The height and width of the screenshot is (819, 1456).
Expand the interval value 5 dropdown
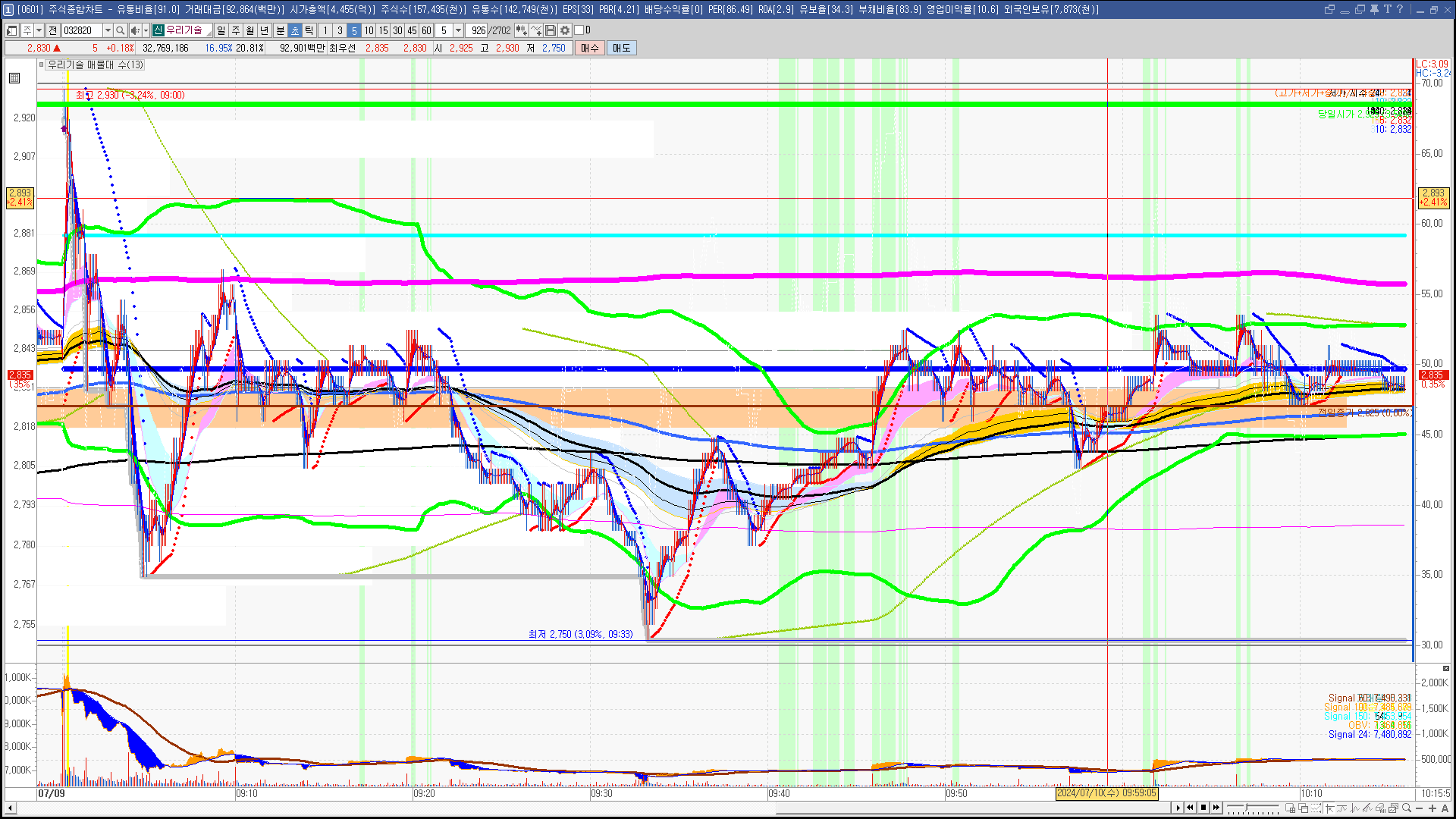[458, 30]
